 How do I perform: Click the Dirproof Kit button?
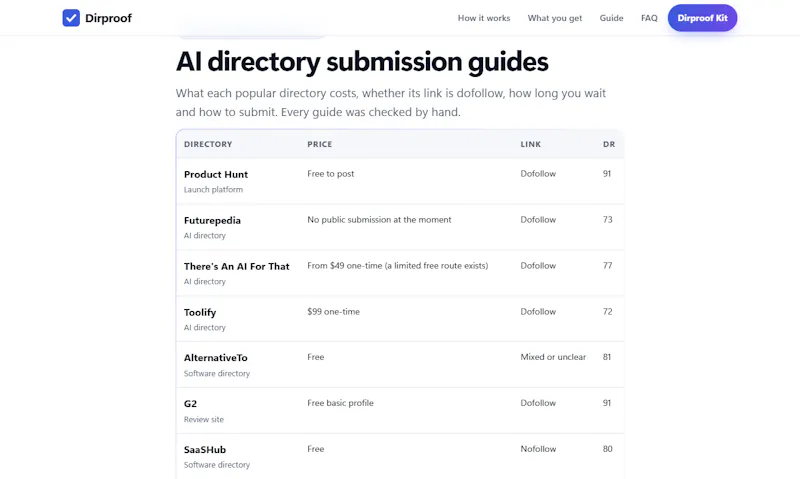tap(702, 18)
